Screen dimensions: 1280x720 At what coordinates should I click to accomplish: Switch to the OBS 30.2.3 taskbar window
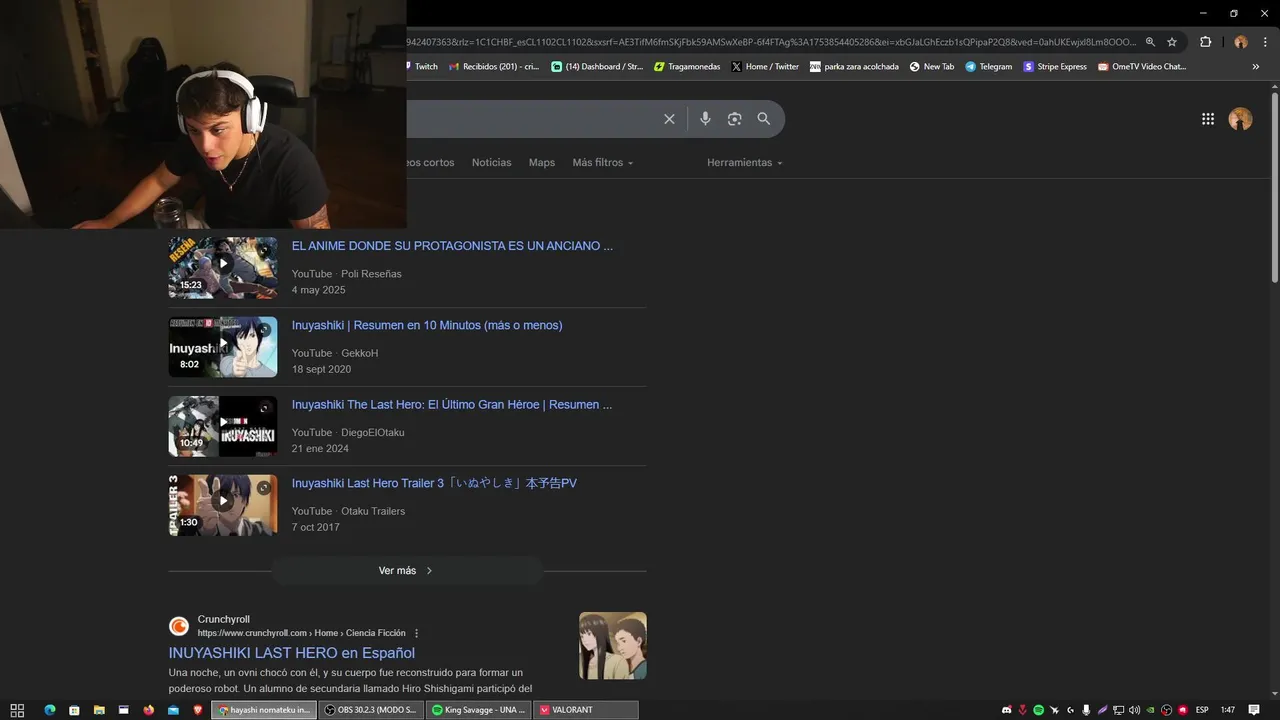371,710
